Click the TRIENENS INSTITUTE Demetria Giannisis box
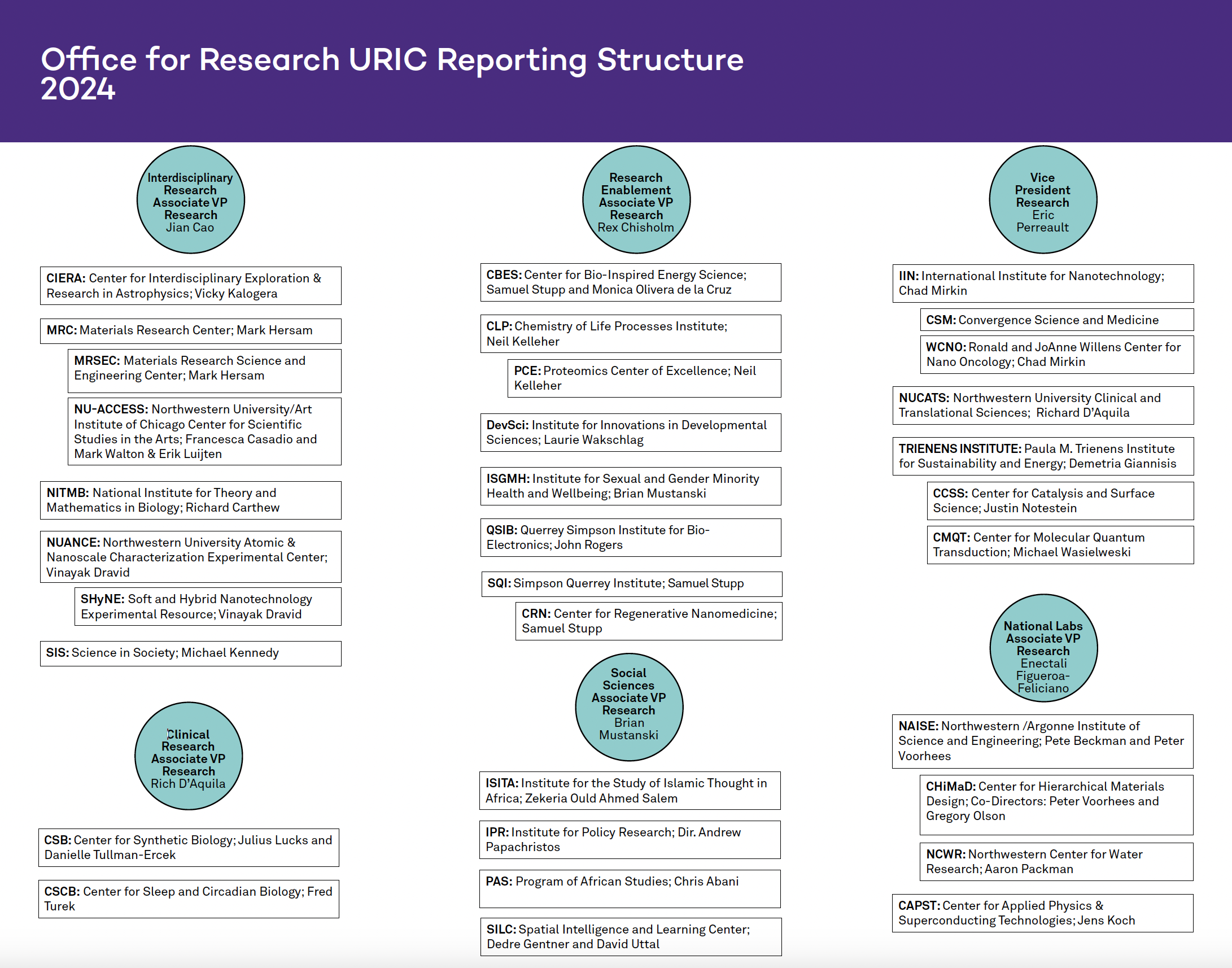The height and width of the screenshot is (968, 1232). click(x=1043, y=456)
